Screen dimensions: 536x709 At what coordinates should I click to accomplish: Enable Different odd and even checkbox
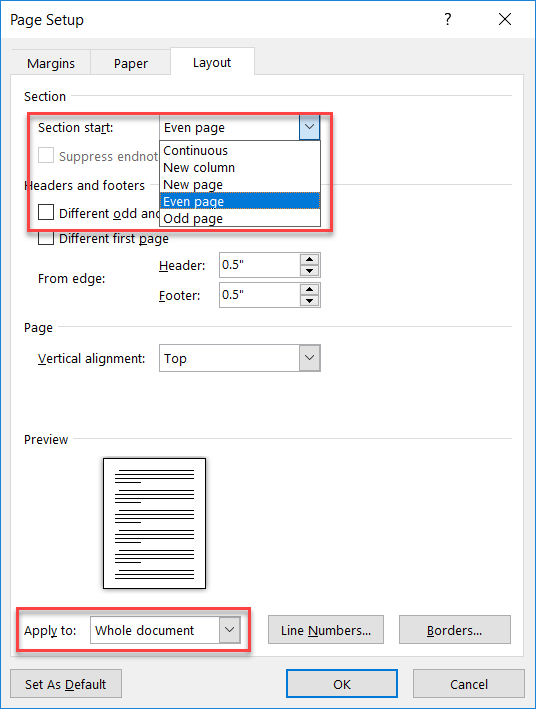pyautogui.click(x=46, y=212)
